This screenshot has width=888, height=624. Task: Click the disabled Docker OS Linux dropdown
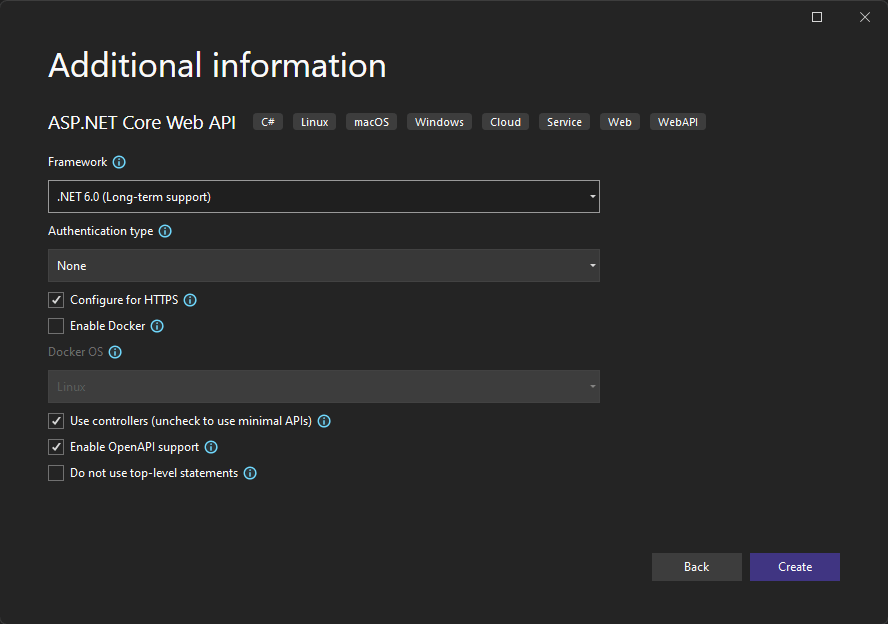pos(324,387)
